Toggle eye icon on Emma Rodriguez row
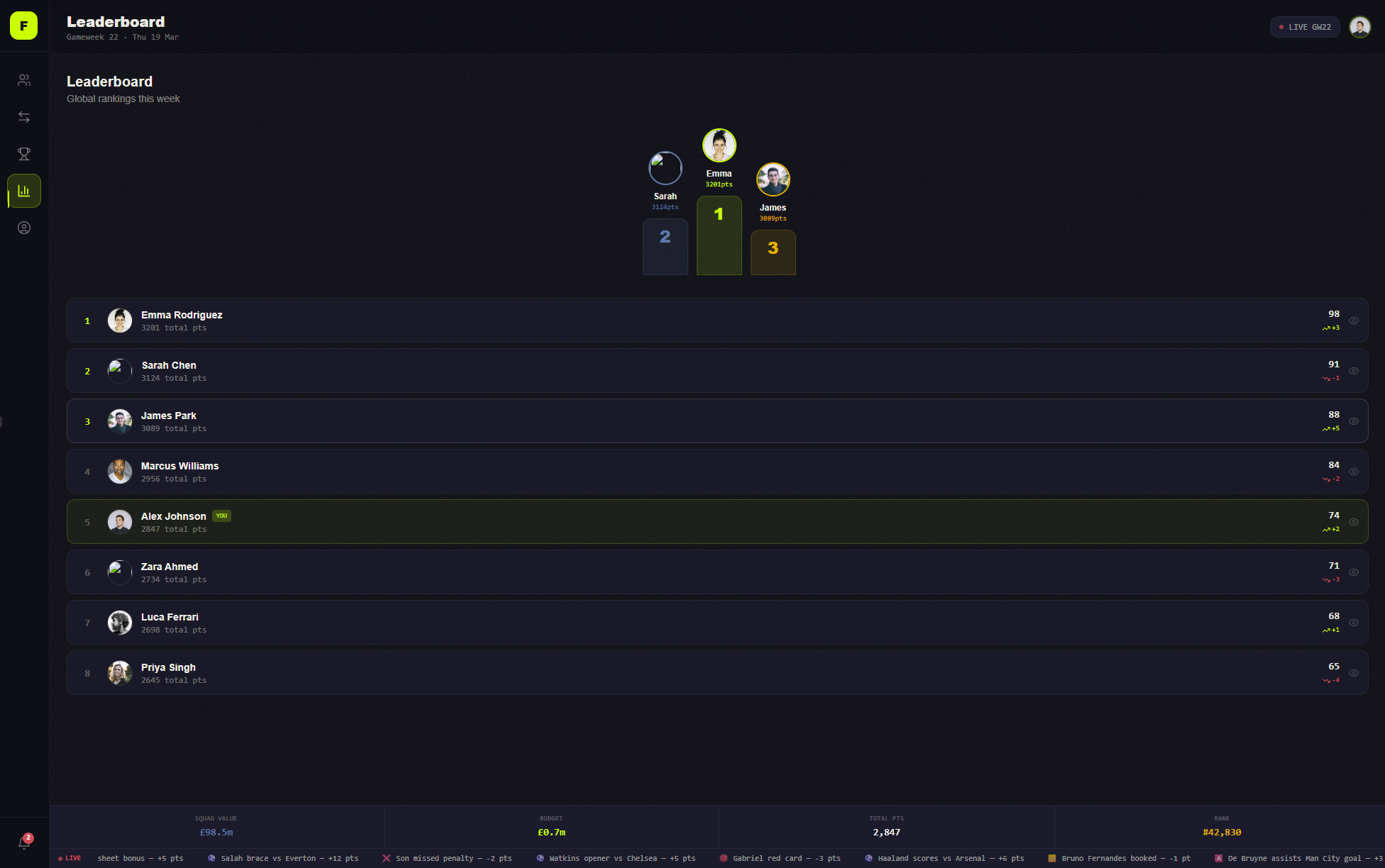1385x868 pixels. tap(1354, 321)
